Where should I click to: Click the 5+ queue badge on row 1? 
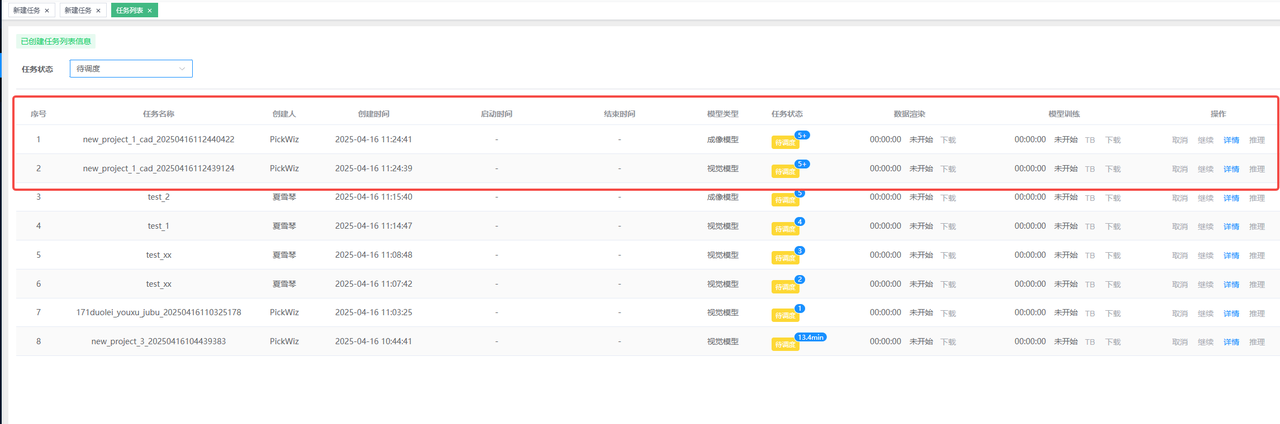pos(802,134)
